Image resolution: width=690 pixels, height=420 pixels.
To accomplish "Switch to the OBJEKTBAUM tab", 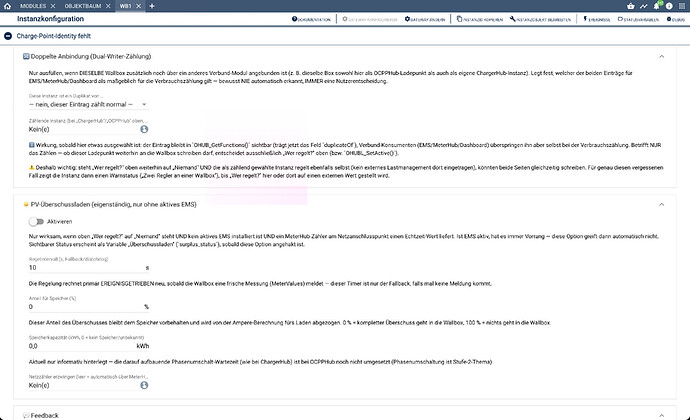I will (x=83, y=6).
